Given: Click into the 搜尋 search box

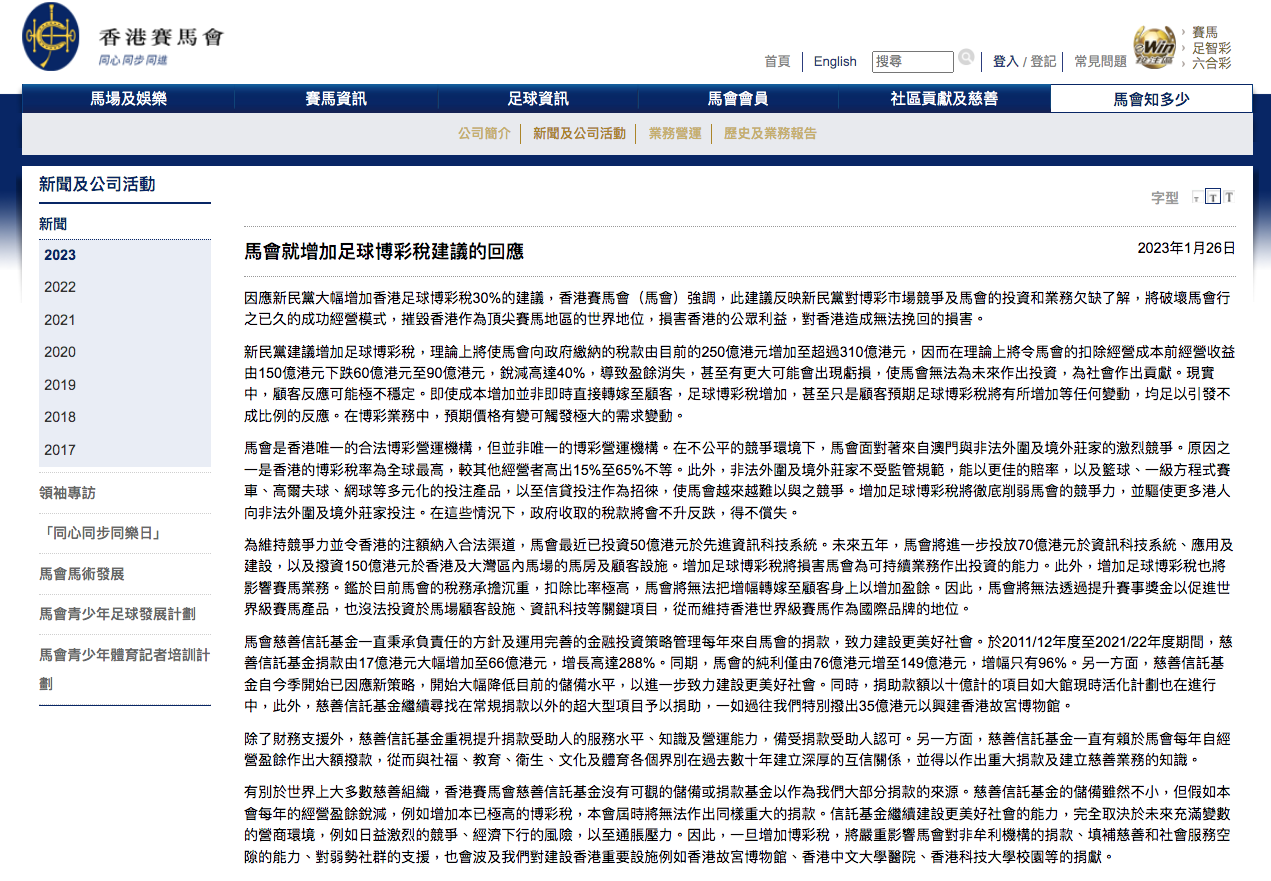Looking at the screenshot, I should [x=913, y=62].
